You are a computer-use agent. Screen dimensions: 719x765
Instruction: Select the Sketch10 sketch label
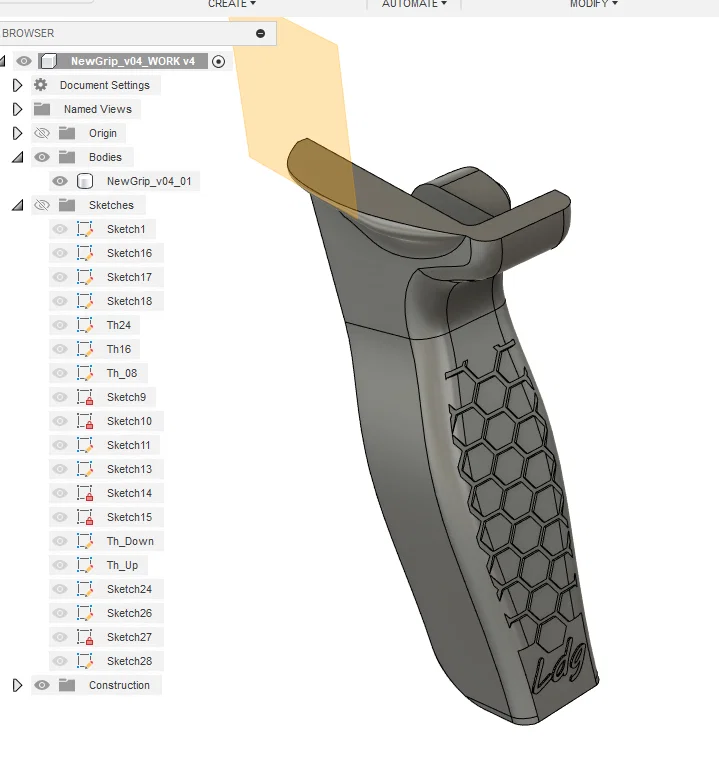129,421
